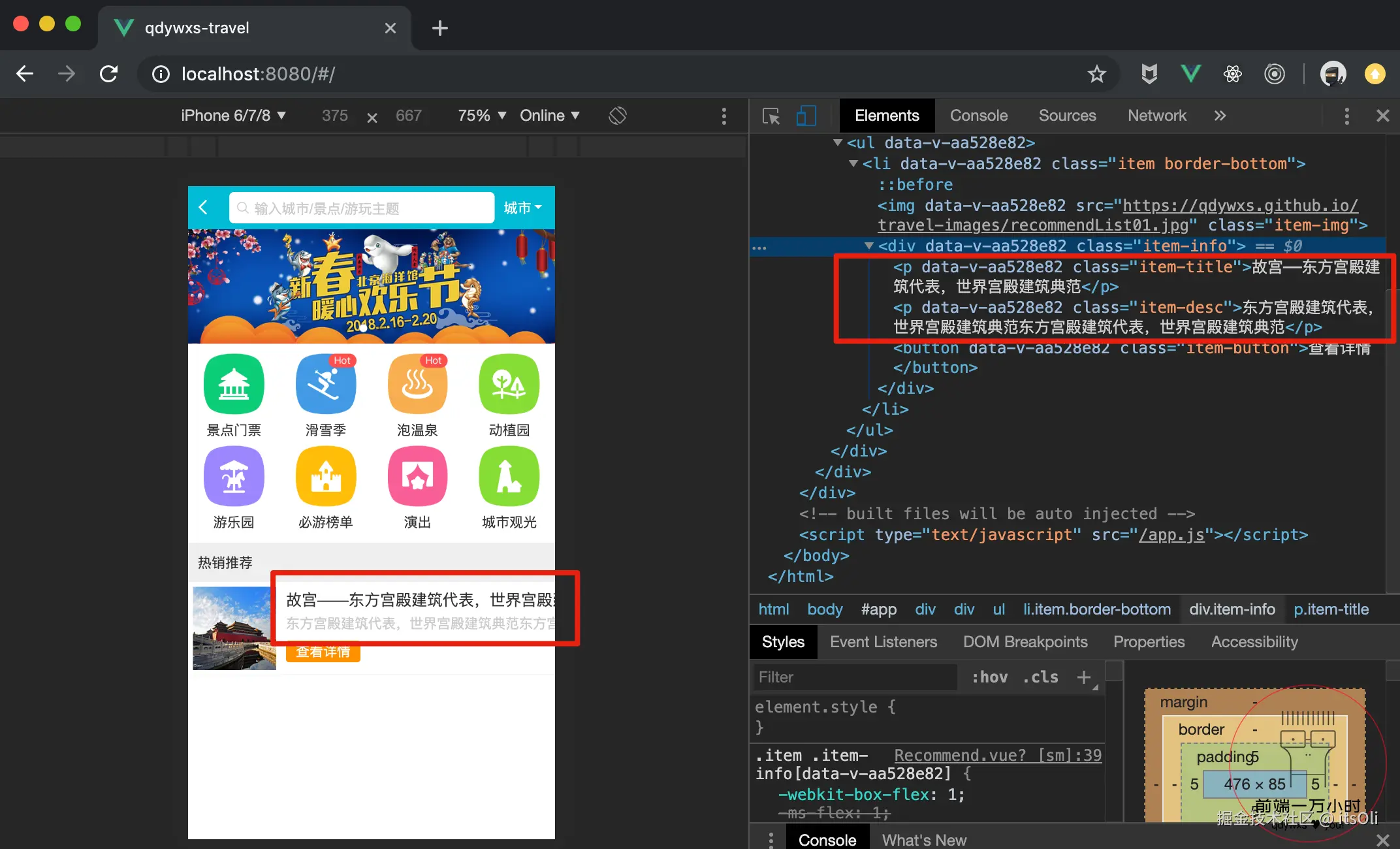The image size is (1400, 849).
Task: Collapse the div item-info tree node
Action: (x=869, y=246)
